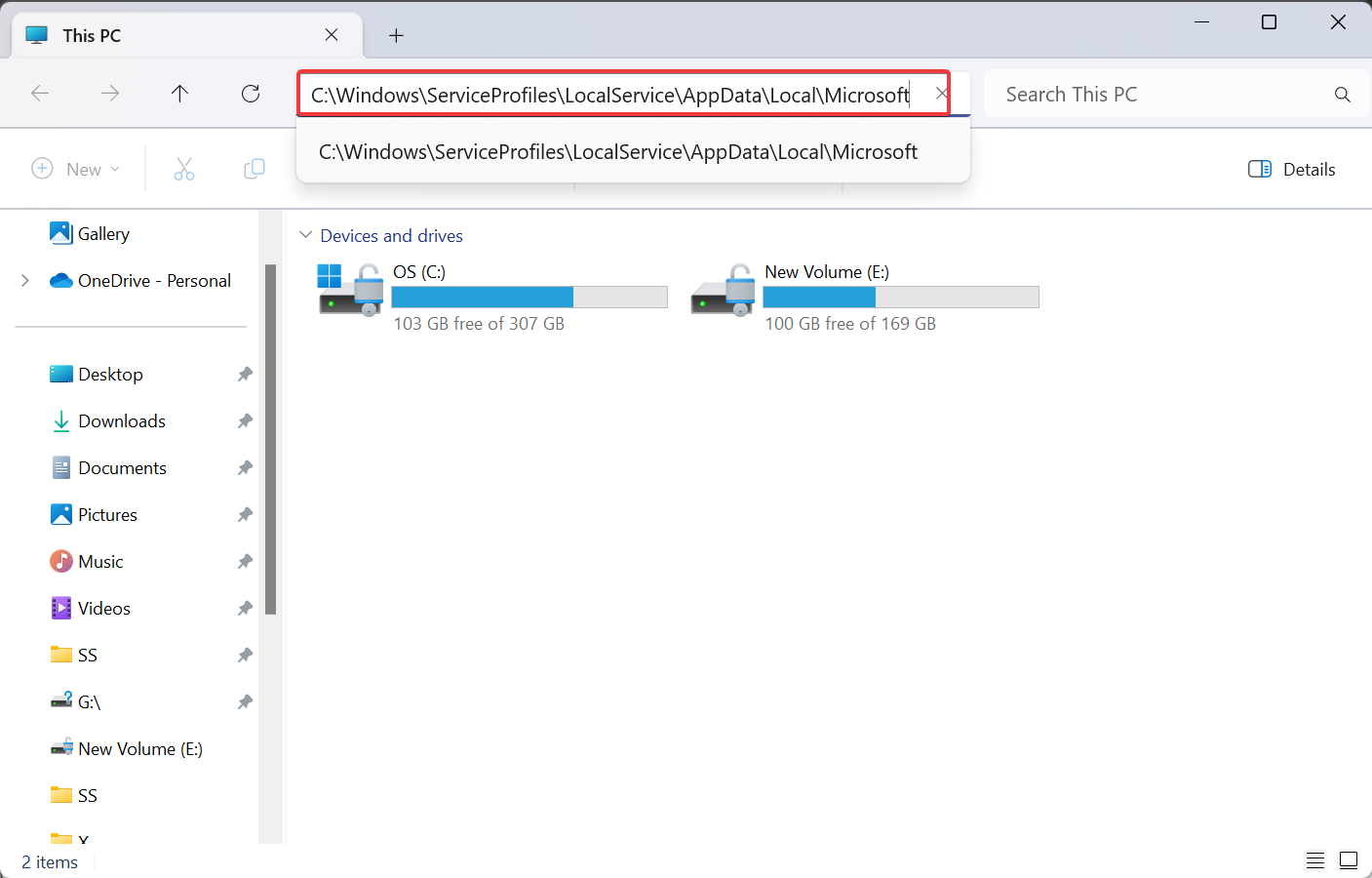Click the Search This PC box
The image size is (1372, 878).
[1160, 95]
